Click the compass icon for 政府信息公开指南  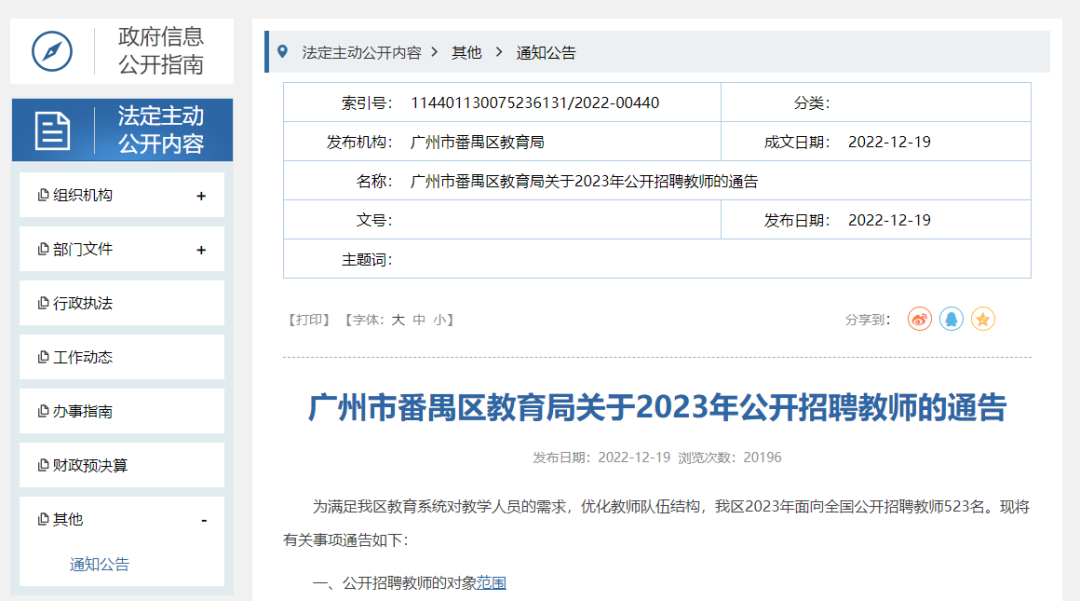52,51
